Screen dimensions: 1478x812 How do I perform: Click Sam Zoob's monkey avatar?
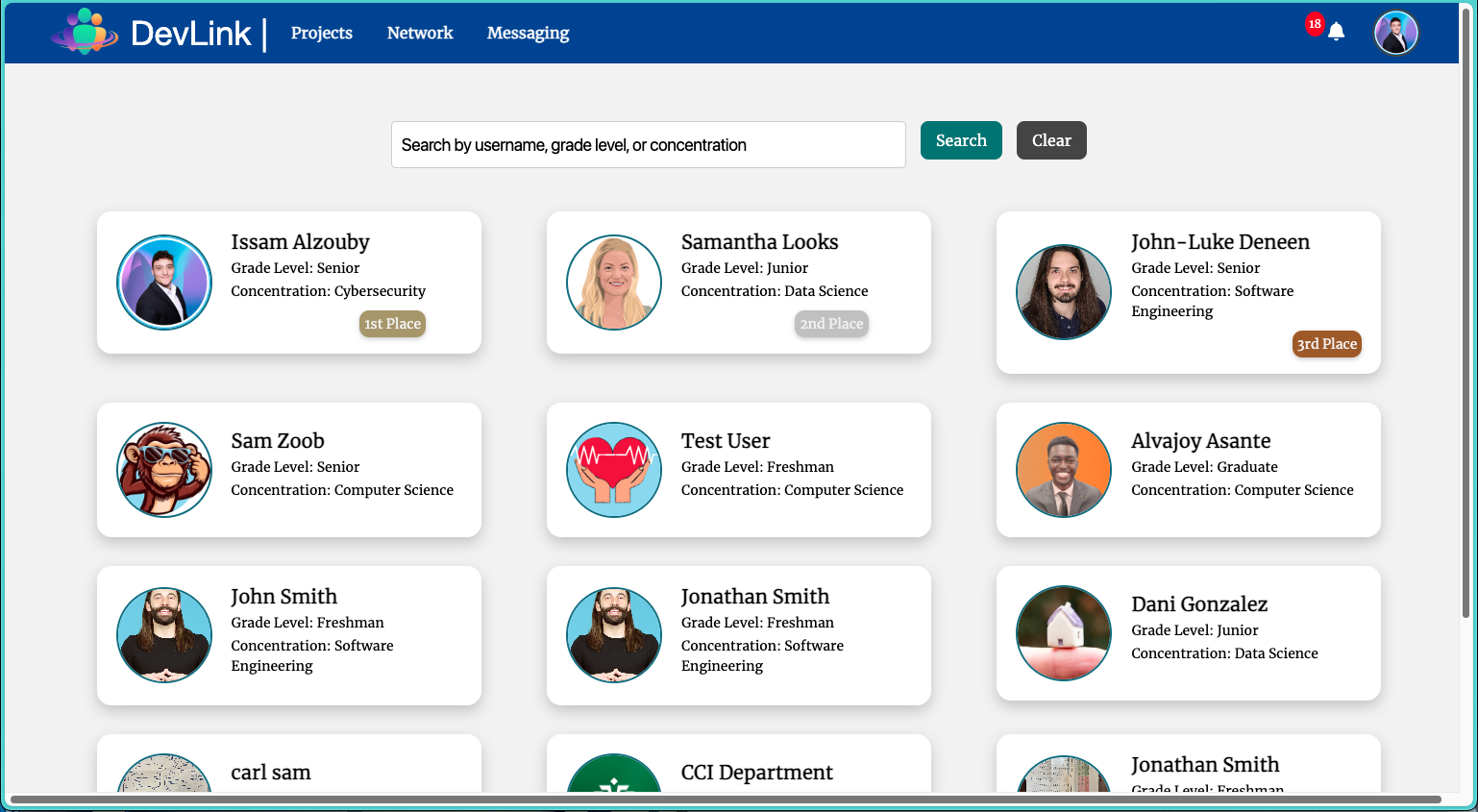164,470
